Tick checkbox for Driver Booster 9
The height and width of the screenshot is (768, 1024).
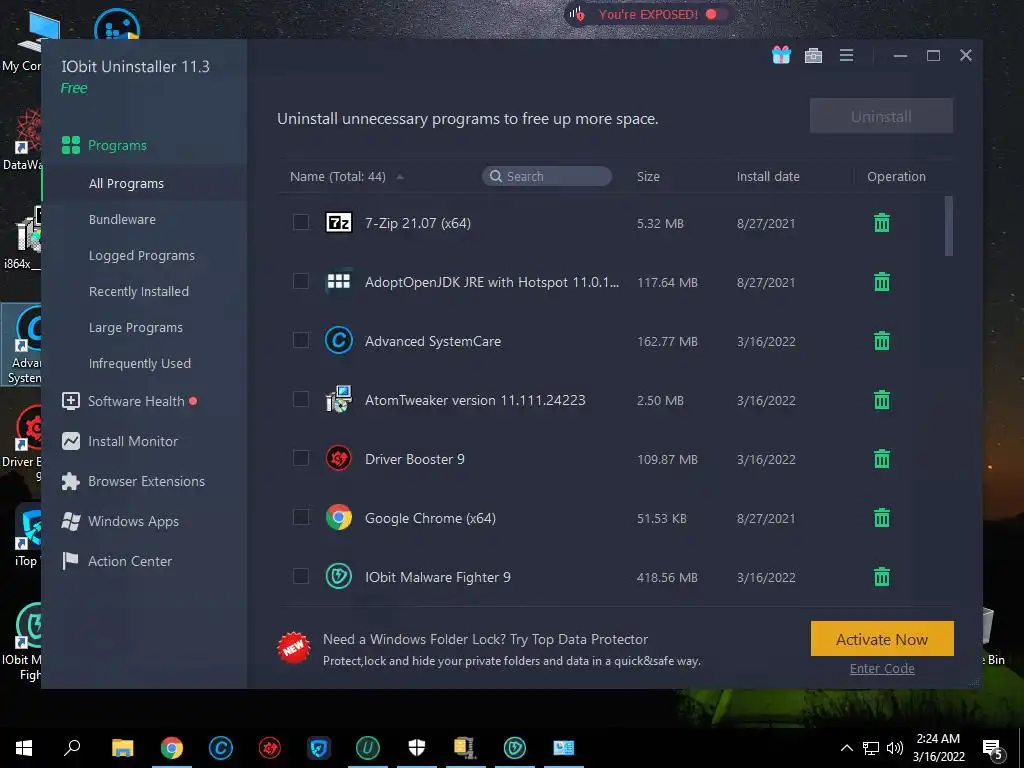pos(301,458)
